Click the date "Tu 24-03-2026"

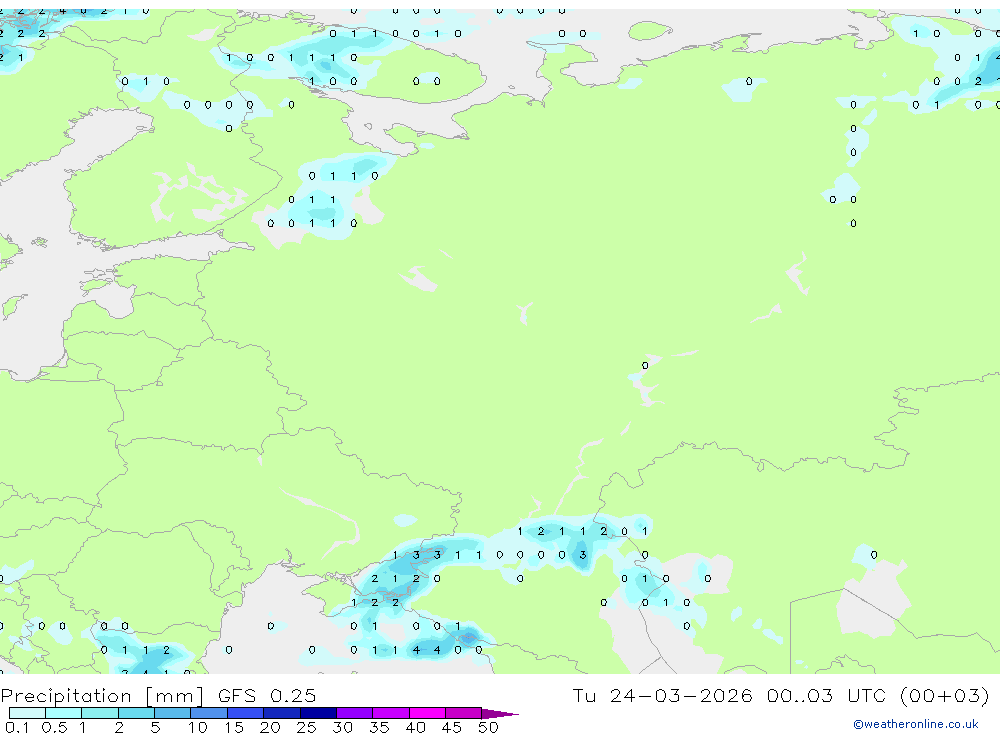(x=662, y=695)
